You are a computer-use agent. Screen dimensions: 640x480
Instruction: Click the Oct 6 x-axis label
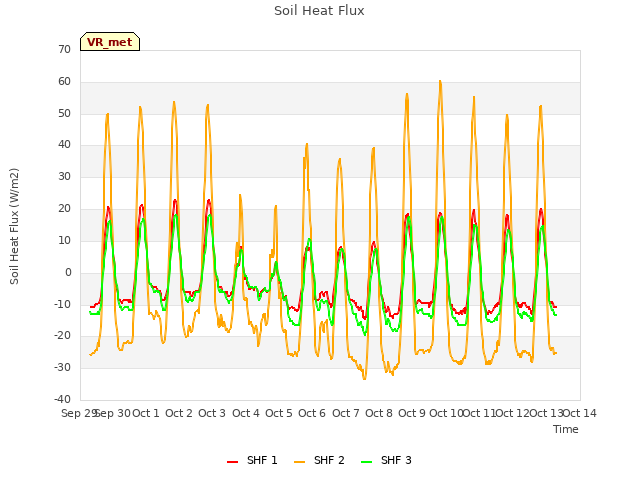312,413
